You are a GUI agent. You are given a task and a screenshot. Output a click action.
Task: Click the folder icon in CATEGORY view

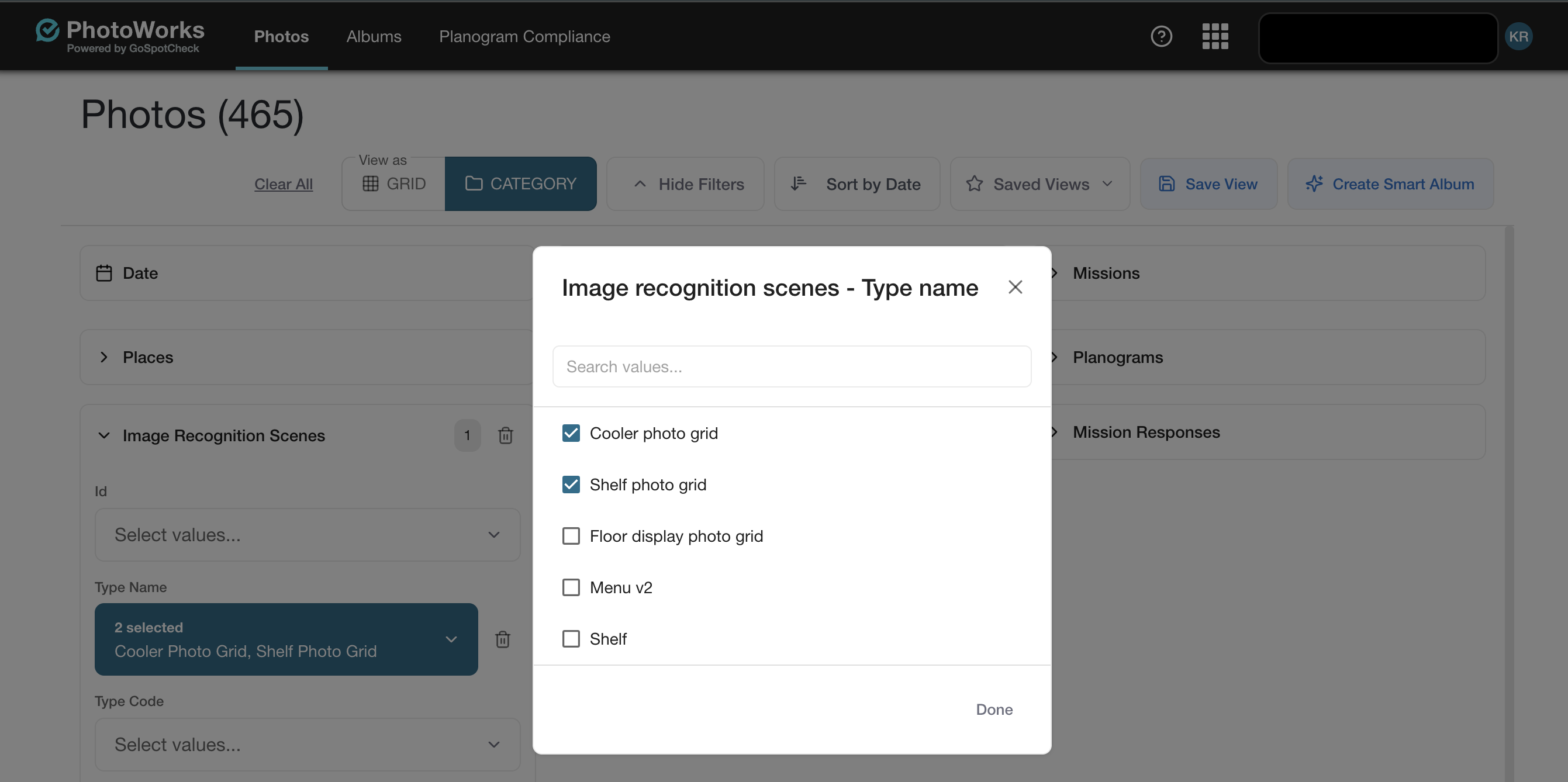tap(474, 183)
